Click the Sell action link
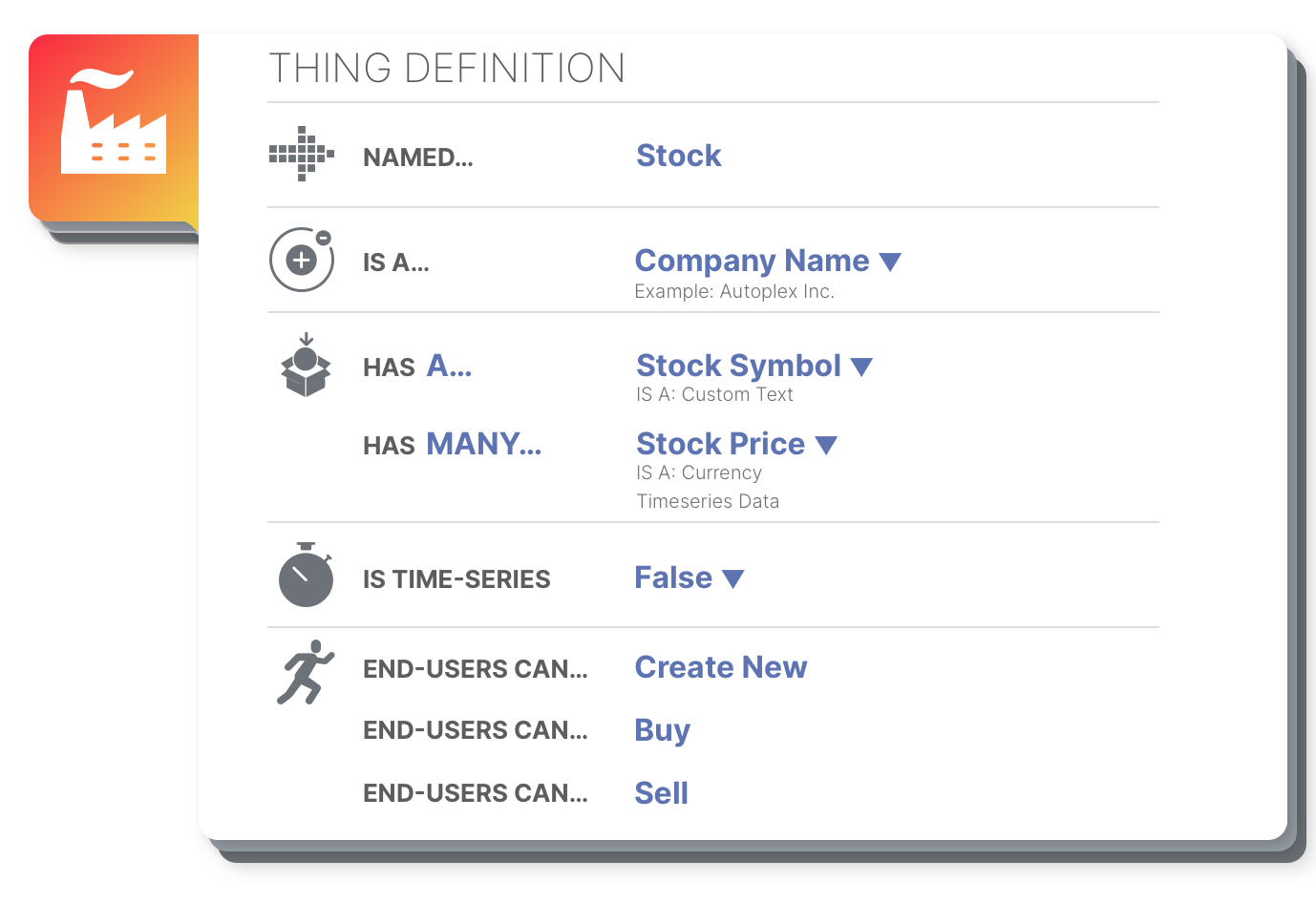Image resolution: width=1316 pixels, height=903 pixels. click(662, 793)
